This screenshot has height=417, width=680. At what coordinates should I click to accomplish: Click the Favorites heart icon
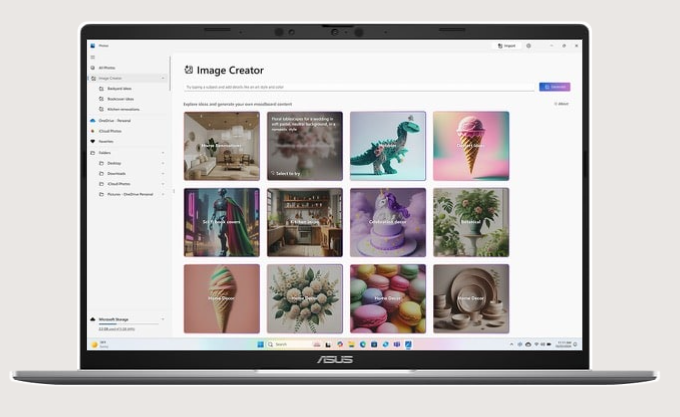tap(92, 142)
